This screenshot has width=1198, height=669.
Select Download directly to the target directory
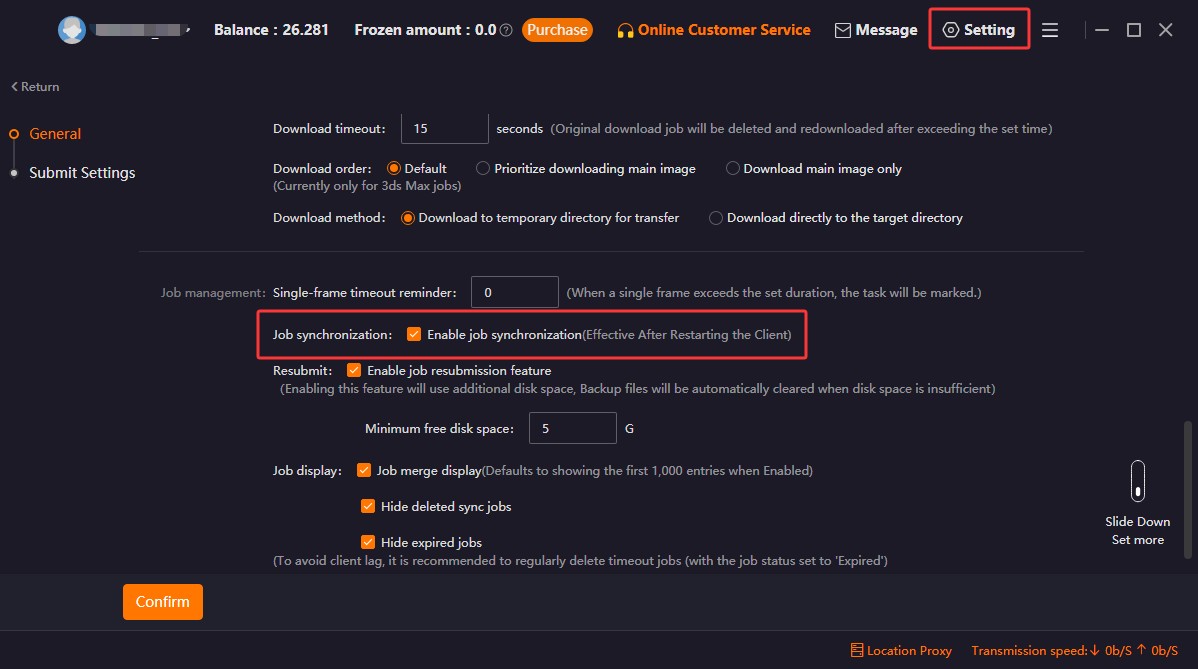[x=715, y=217]
